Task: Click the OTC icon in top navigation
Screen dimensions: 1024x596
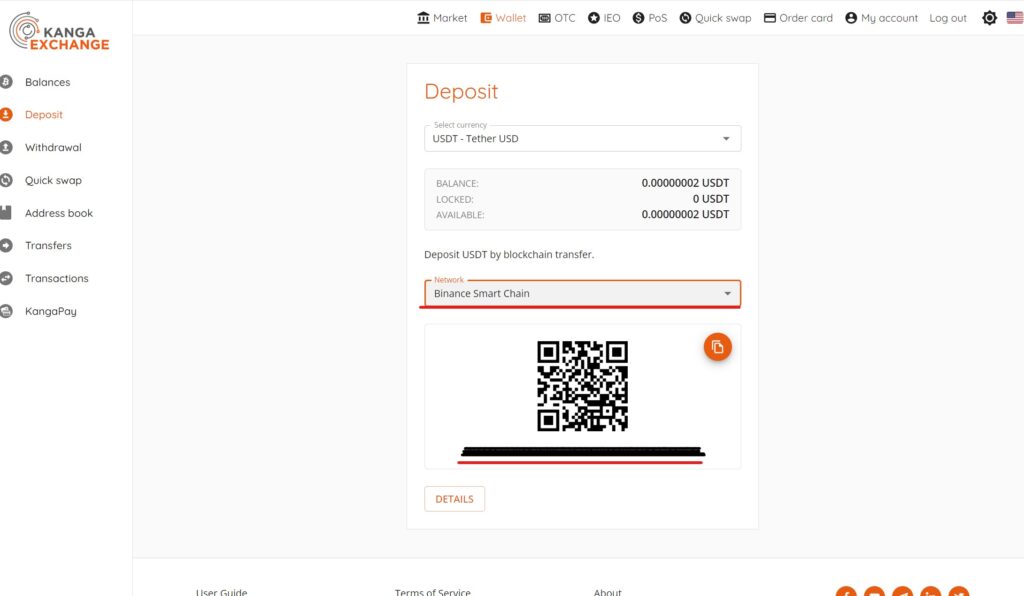Action: (544, 18)
